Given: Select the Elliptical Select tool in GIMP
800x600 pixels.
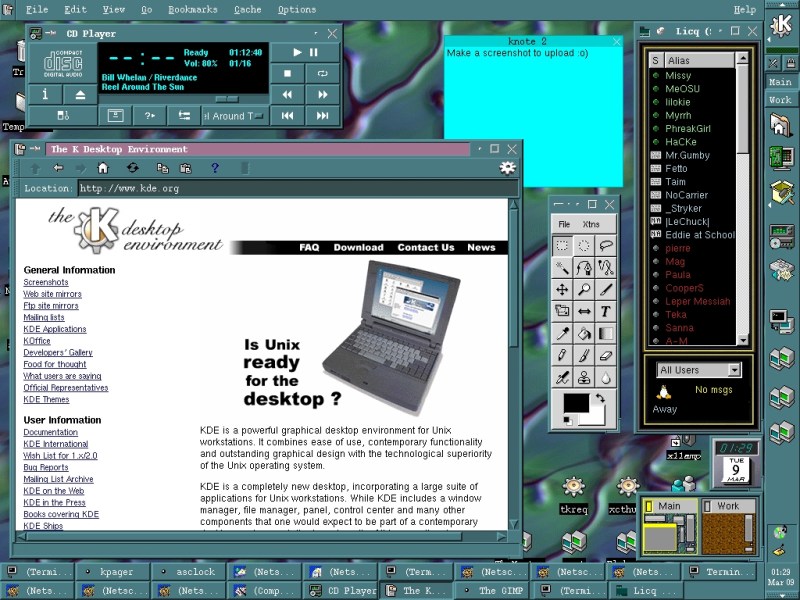Looking at the screenshot, I should pyautogui.click(x=584, y=246).
